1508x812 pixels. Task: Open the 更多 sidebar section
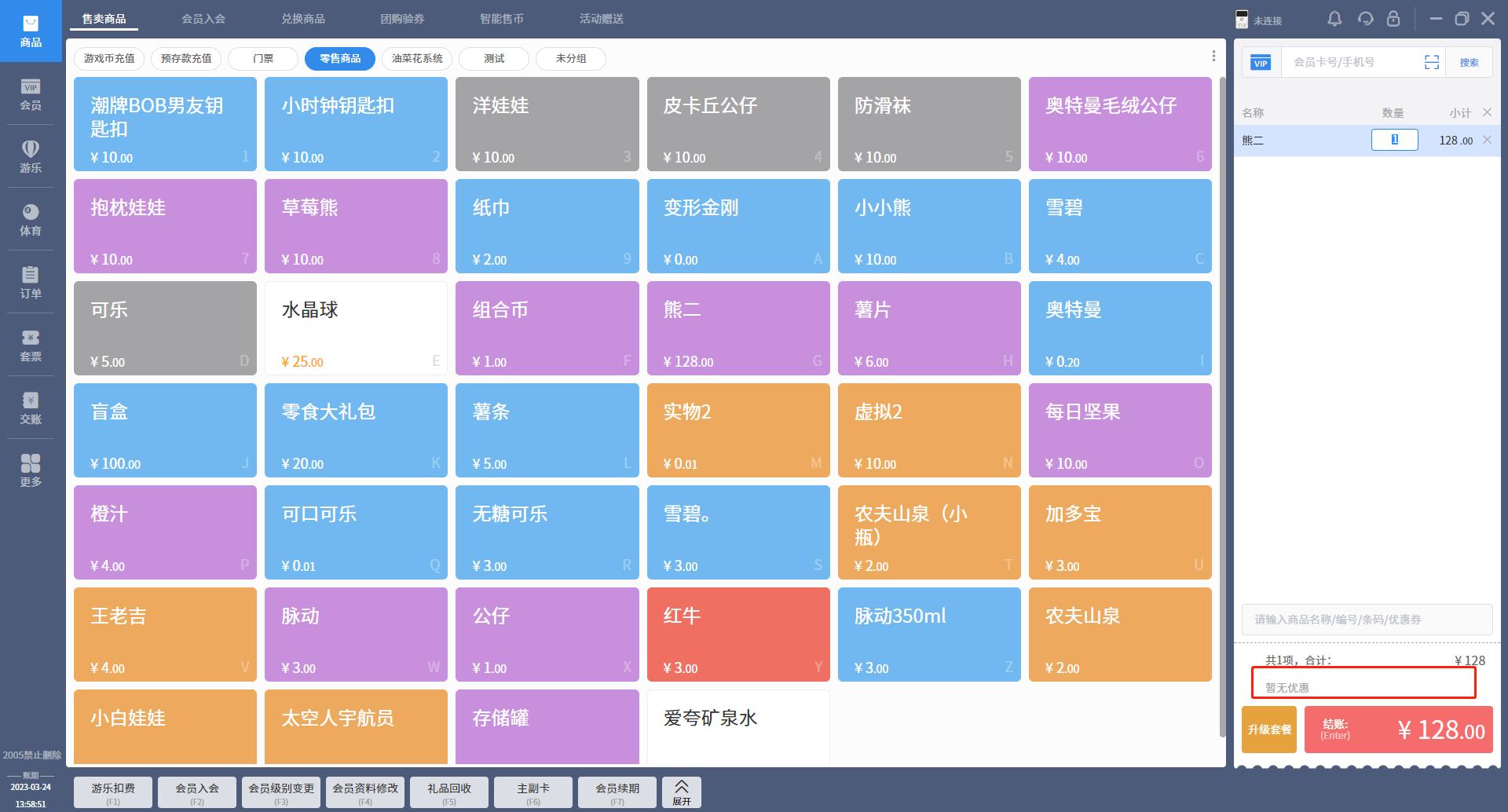tap(31, 471)
